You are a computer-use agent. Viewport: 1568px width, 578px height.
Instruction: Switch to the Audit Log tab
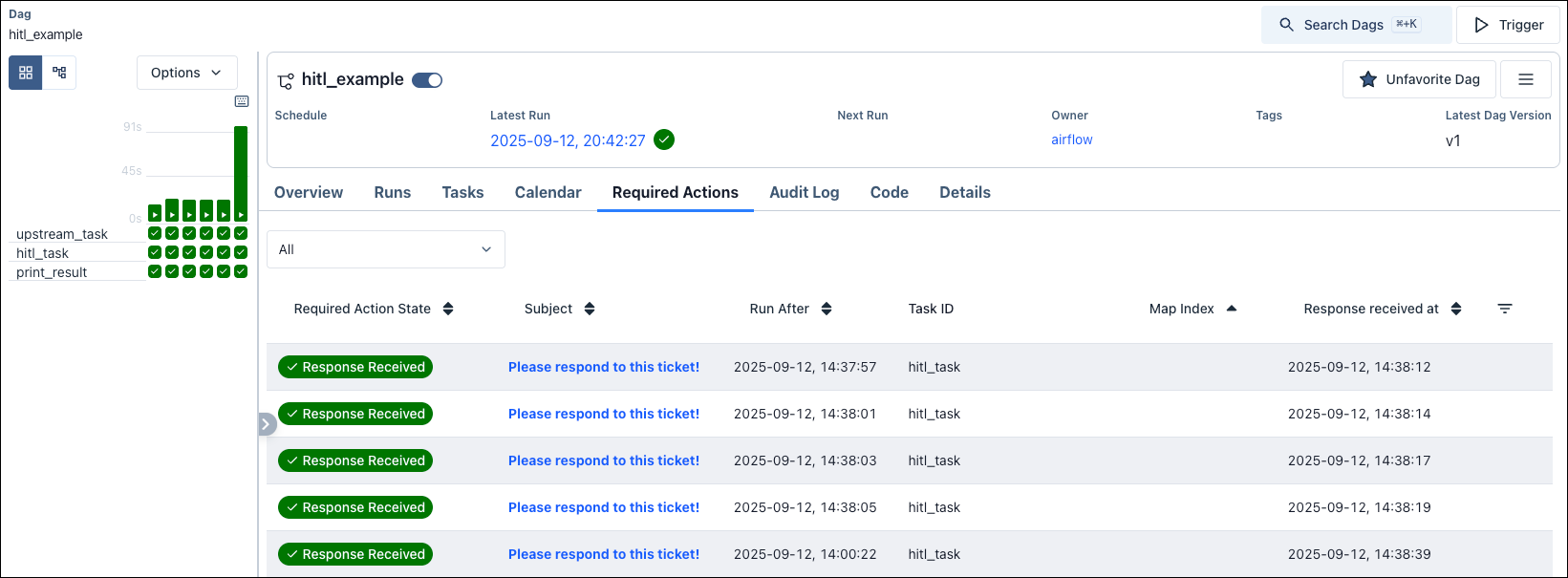tap(804, 192)
